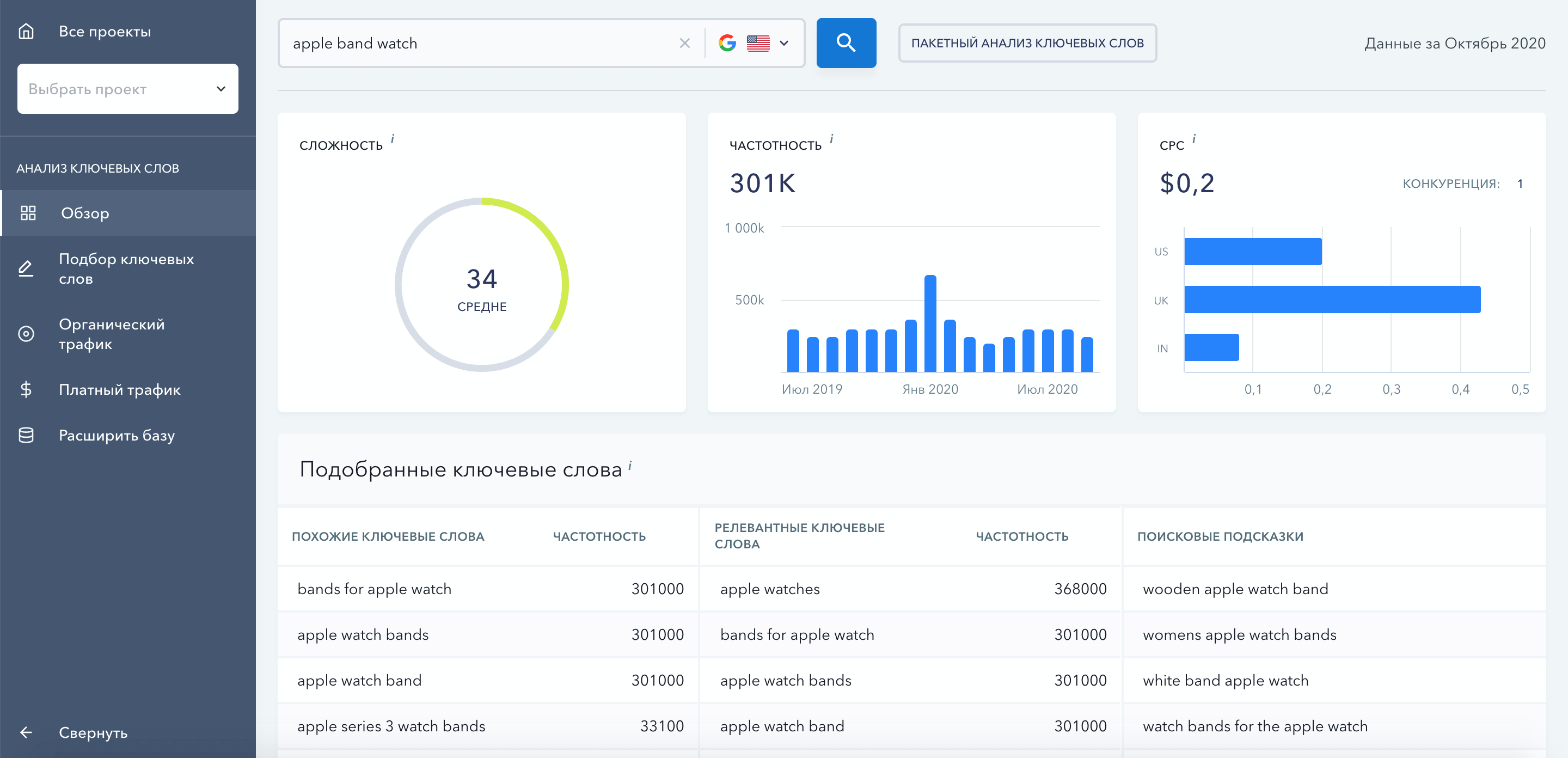
Task: Click suggestion 'womens apple watch bands'
Action: click(x=1240, y=634)
